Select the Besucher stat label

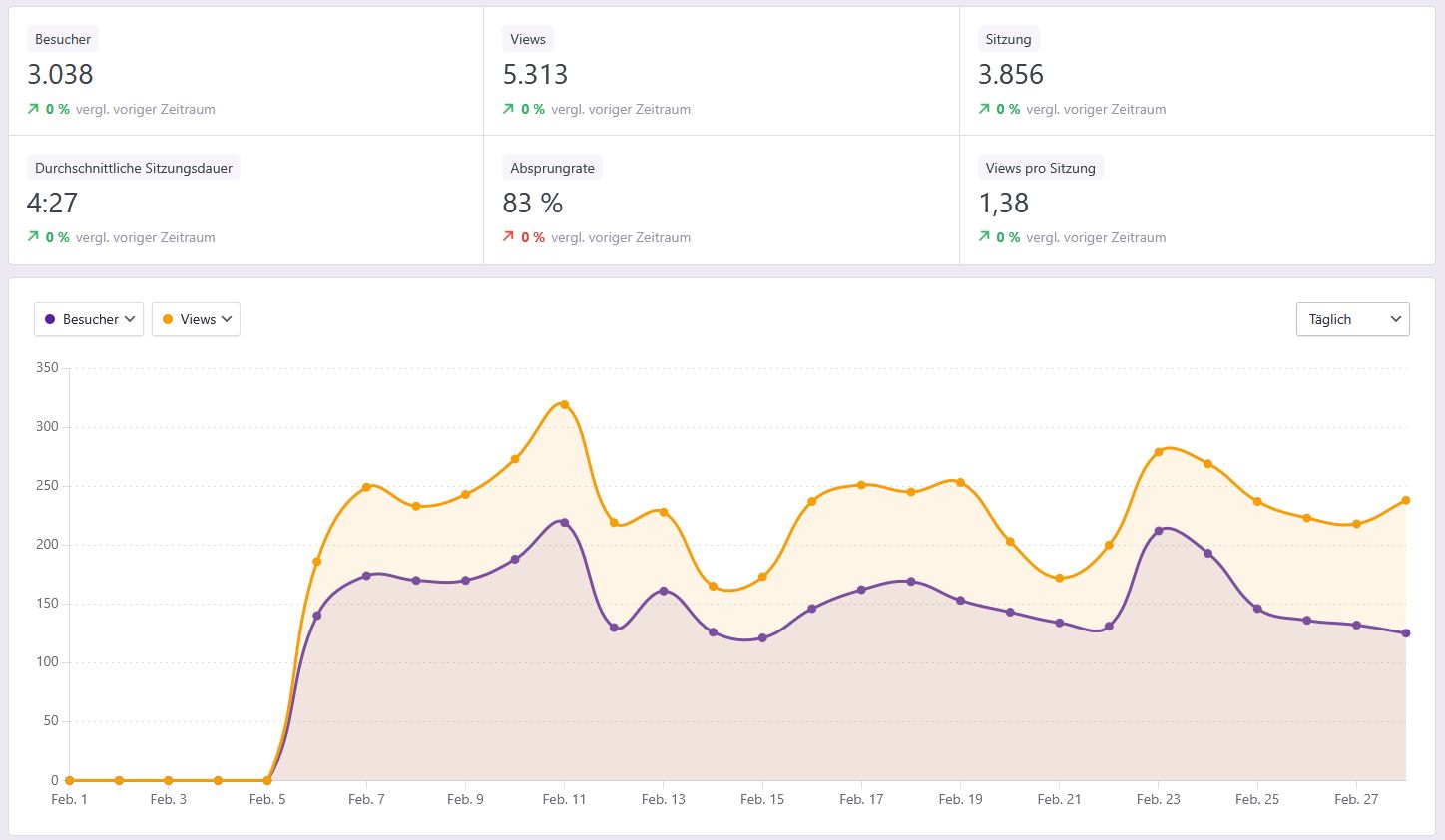click(x=63, y=39)
